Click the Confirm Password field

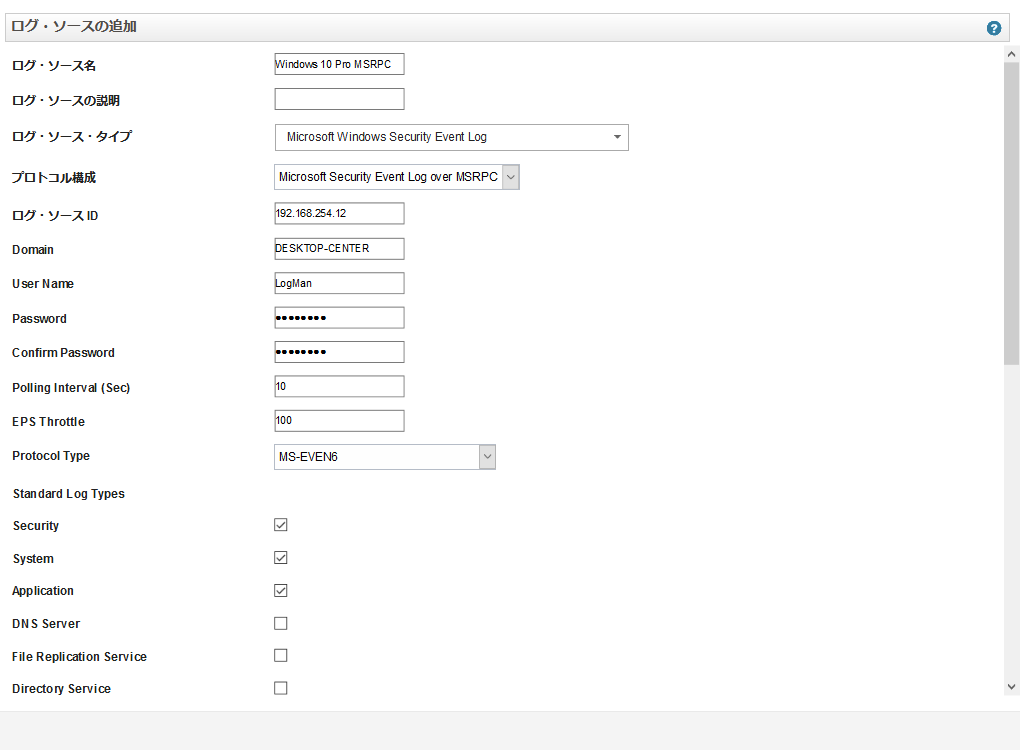[339, 352]
